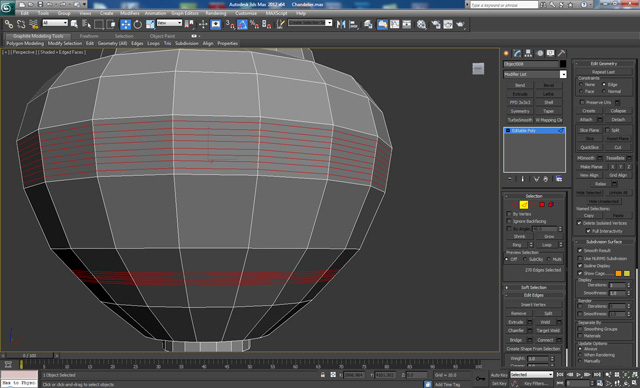Image resolution: width=640 pixels, height=388 pixels.
Task: Click the Connect button
Action: click(545, 340)
